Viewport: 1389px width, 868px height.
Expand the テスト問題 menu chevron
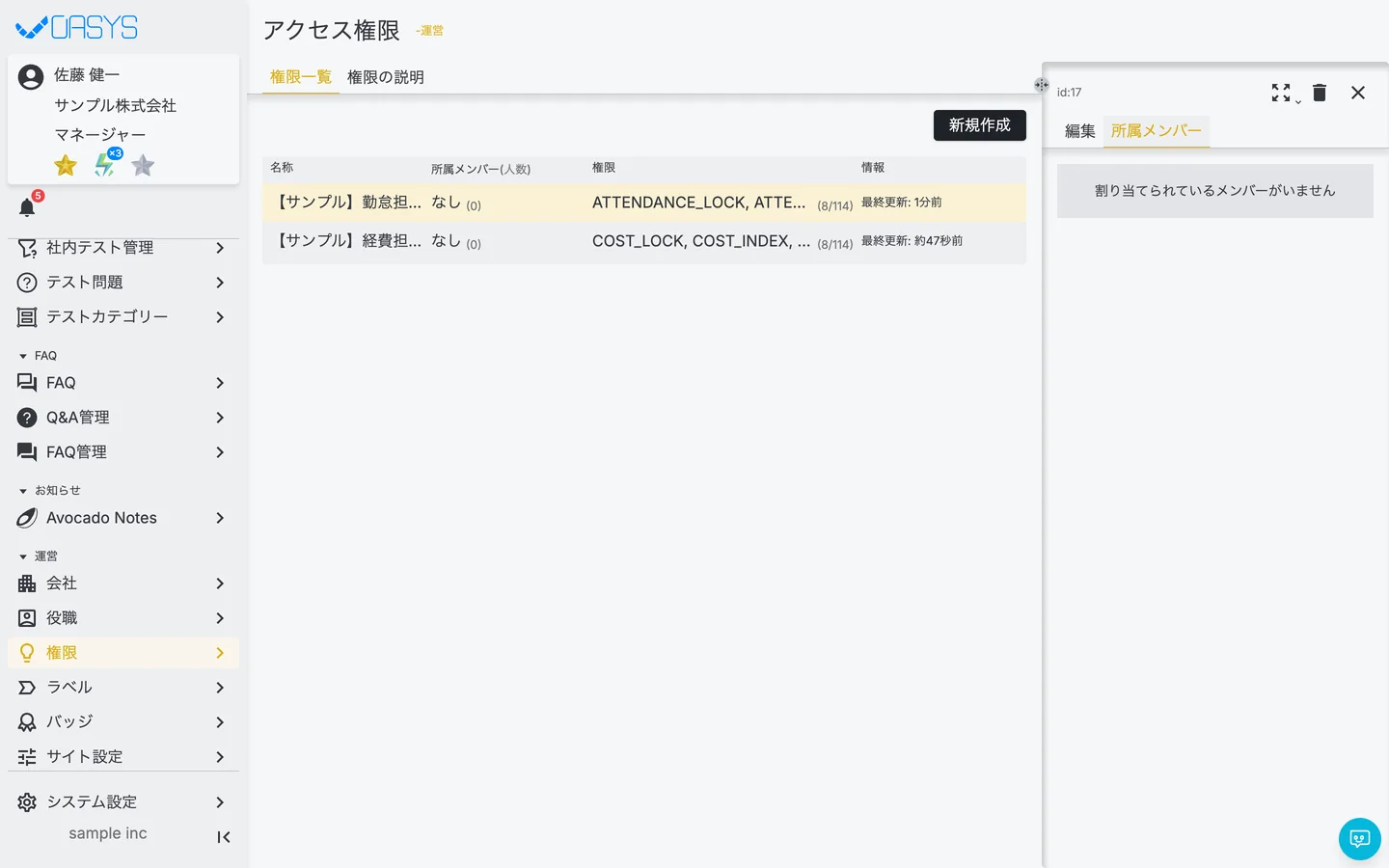[220, 283]
